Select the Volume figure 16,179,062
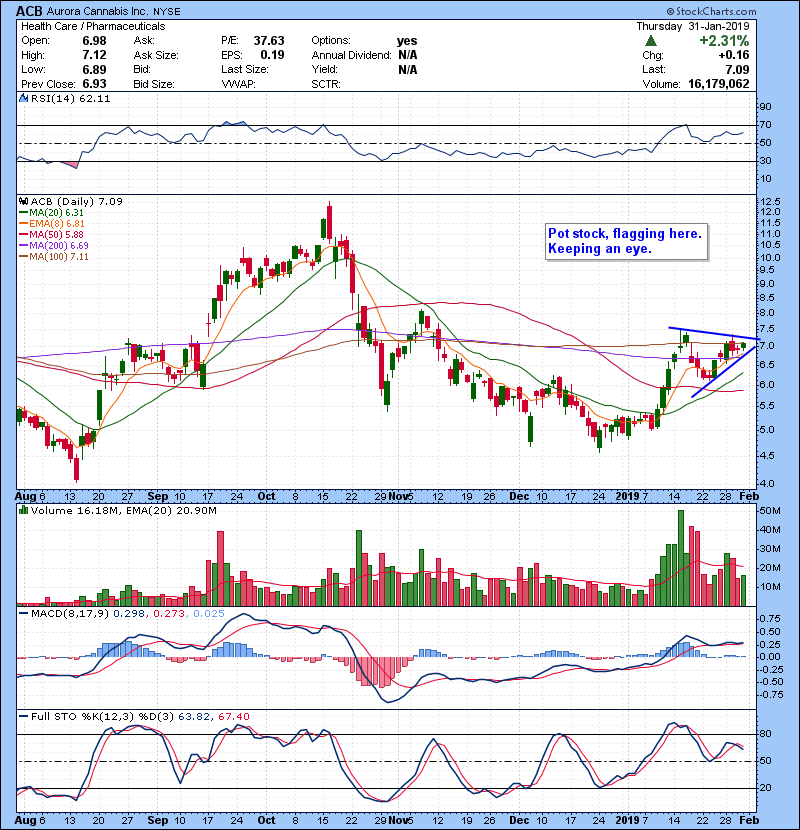Screen dimensions: 800x830 [718, 84]
